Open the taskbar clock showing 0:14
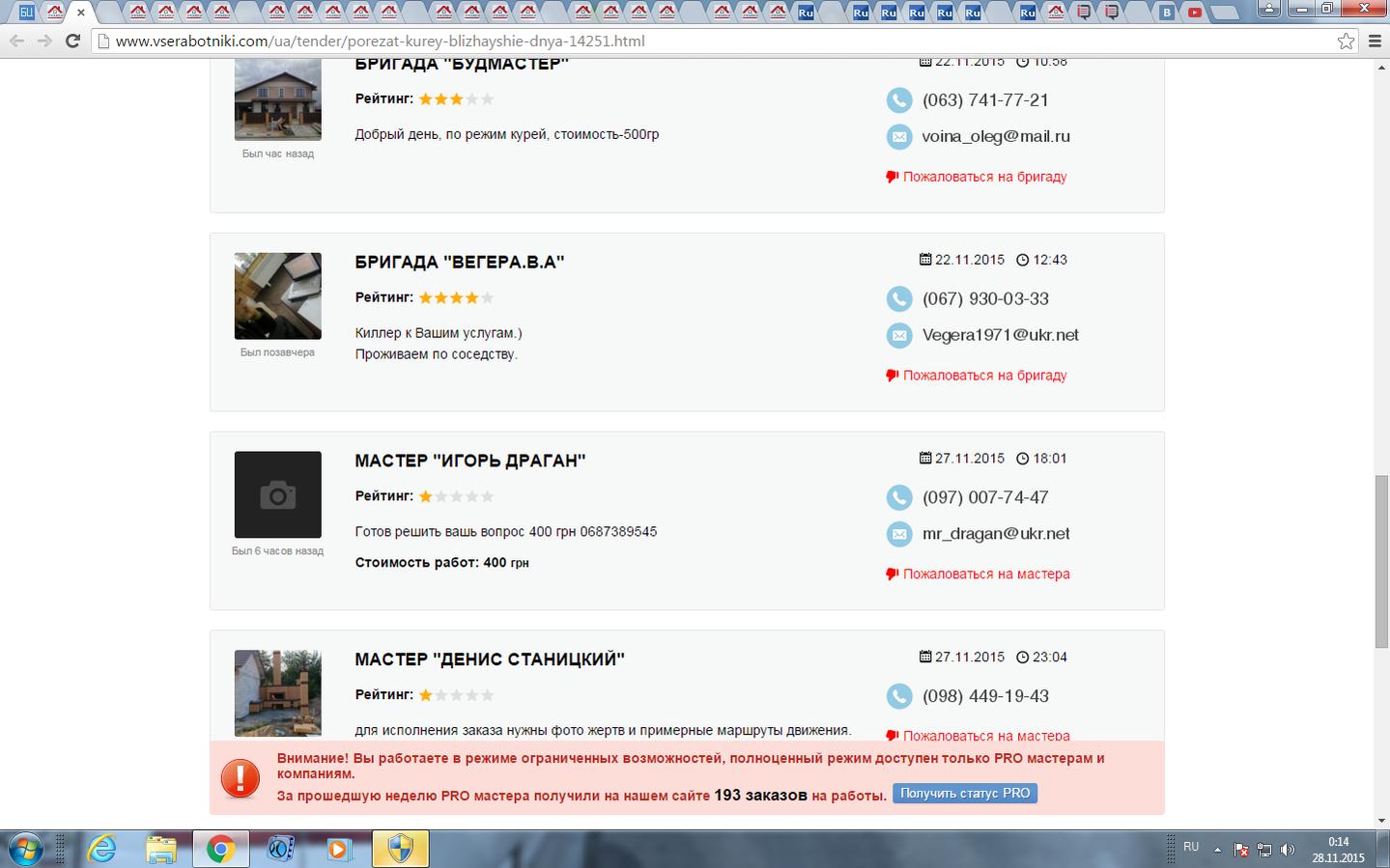Screen dimensions: 1390x868 (1338, 850)
